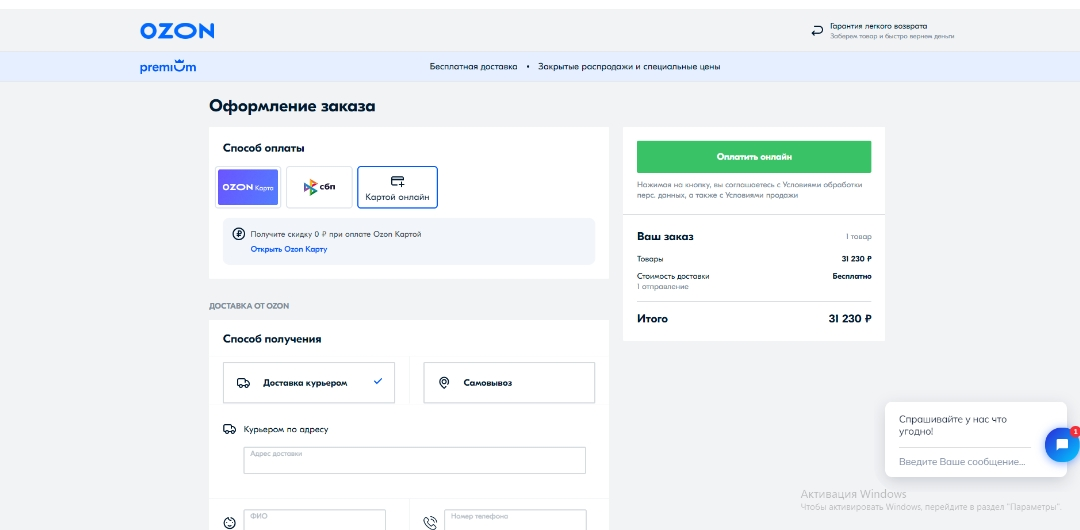Screen dimensions: 1080x530
Task: Click the person icon next to ФИО
Action: point(230,523)
